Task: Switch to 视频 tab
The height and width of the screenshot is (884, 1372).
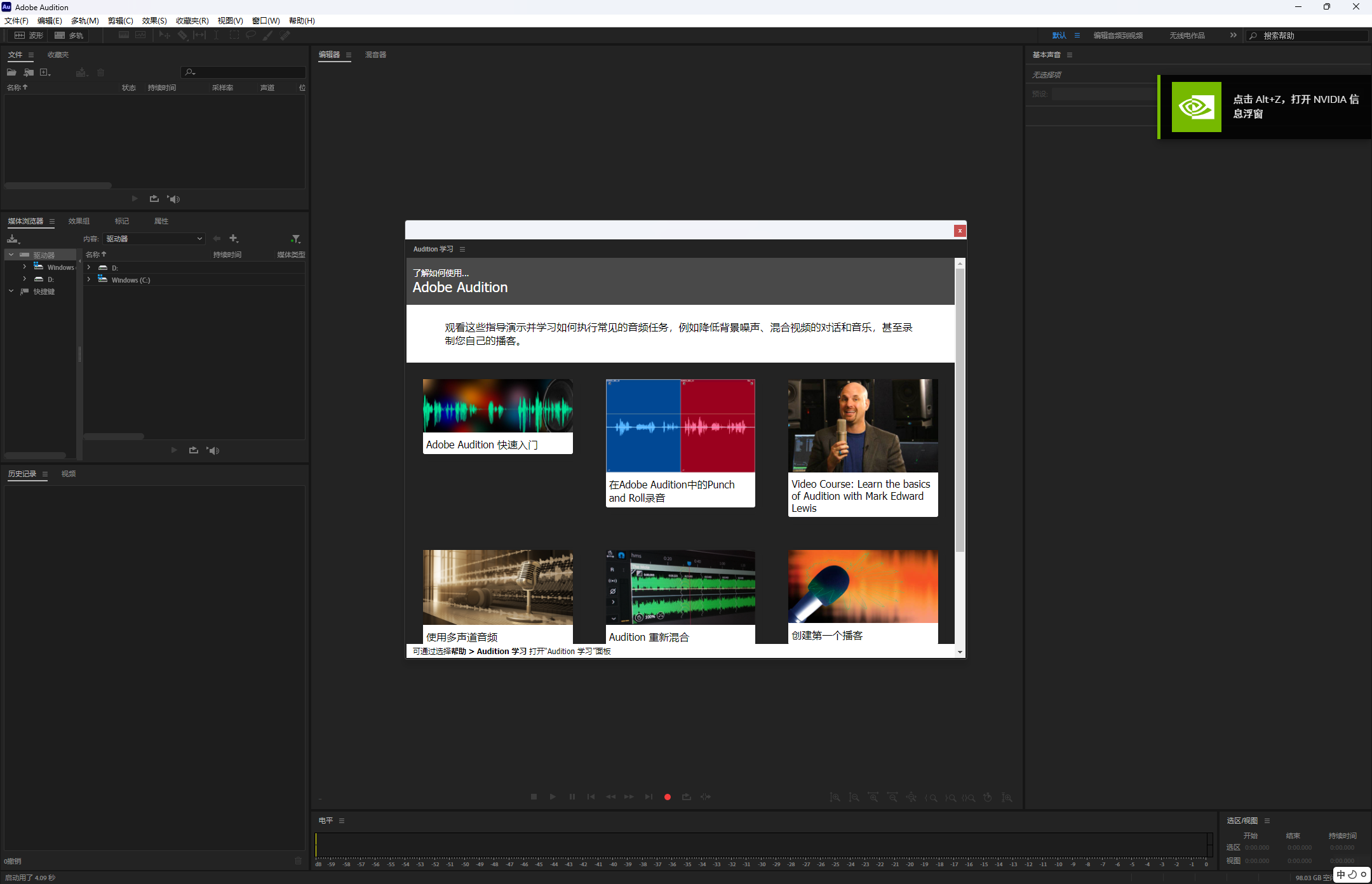Action: [x=69, y=474]
